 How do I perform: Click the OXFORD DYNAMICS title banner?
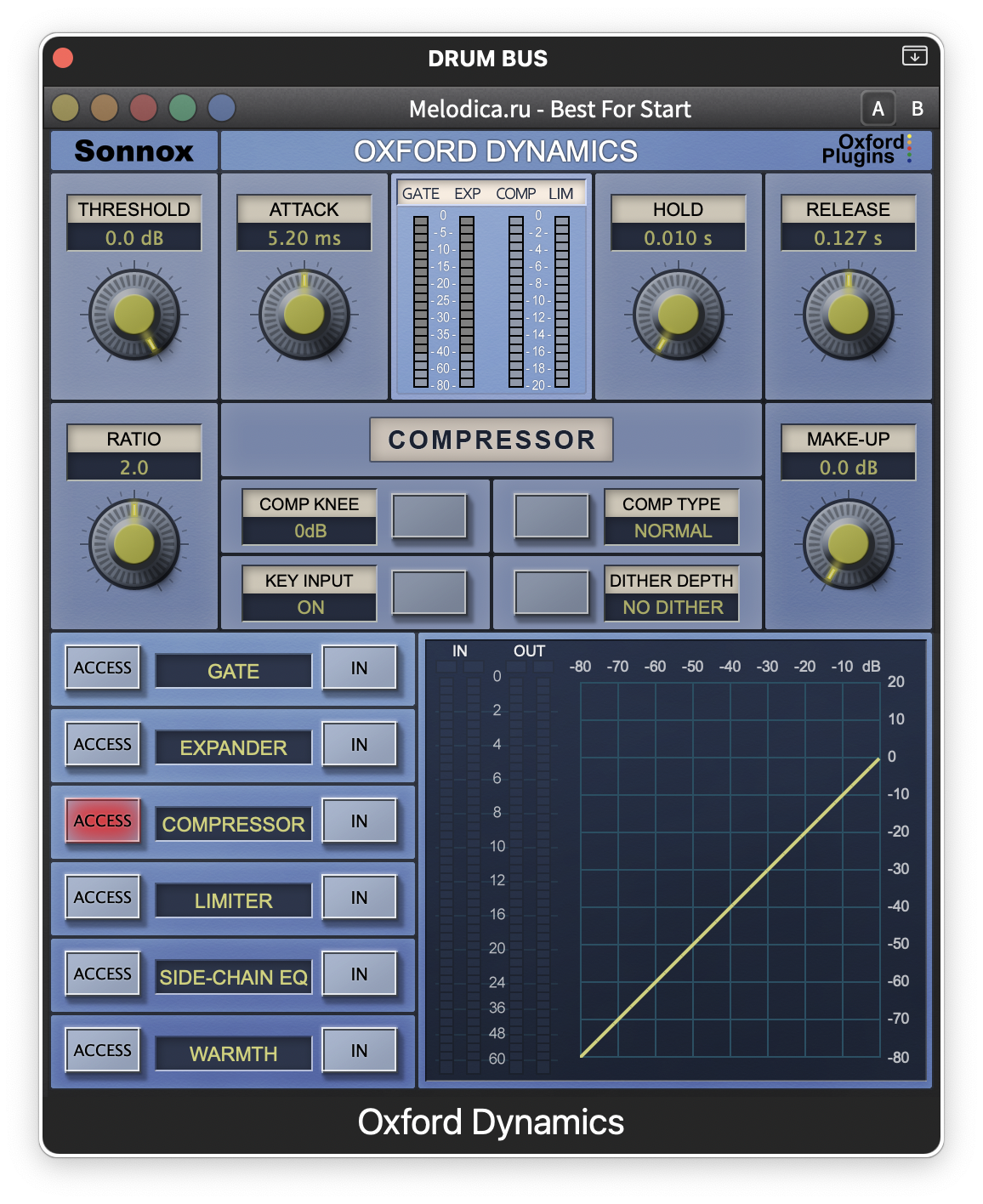click(x=496, y=150)
